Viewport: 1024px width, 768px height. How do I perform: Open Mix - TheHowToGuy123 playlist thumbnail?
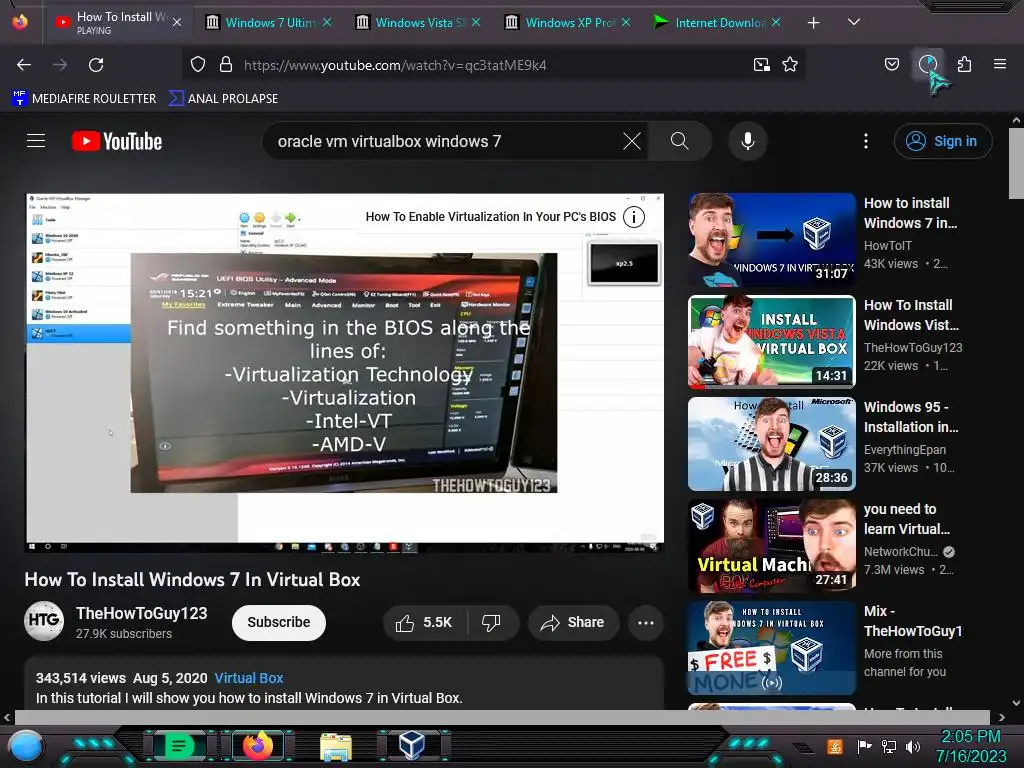click(x=772, y=648)
